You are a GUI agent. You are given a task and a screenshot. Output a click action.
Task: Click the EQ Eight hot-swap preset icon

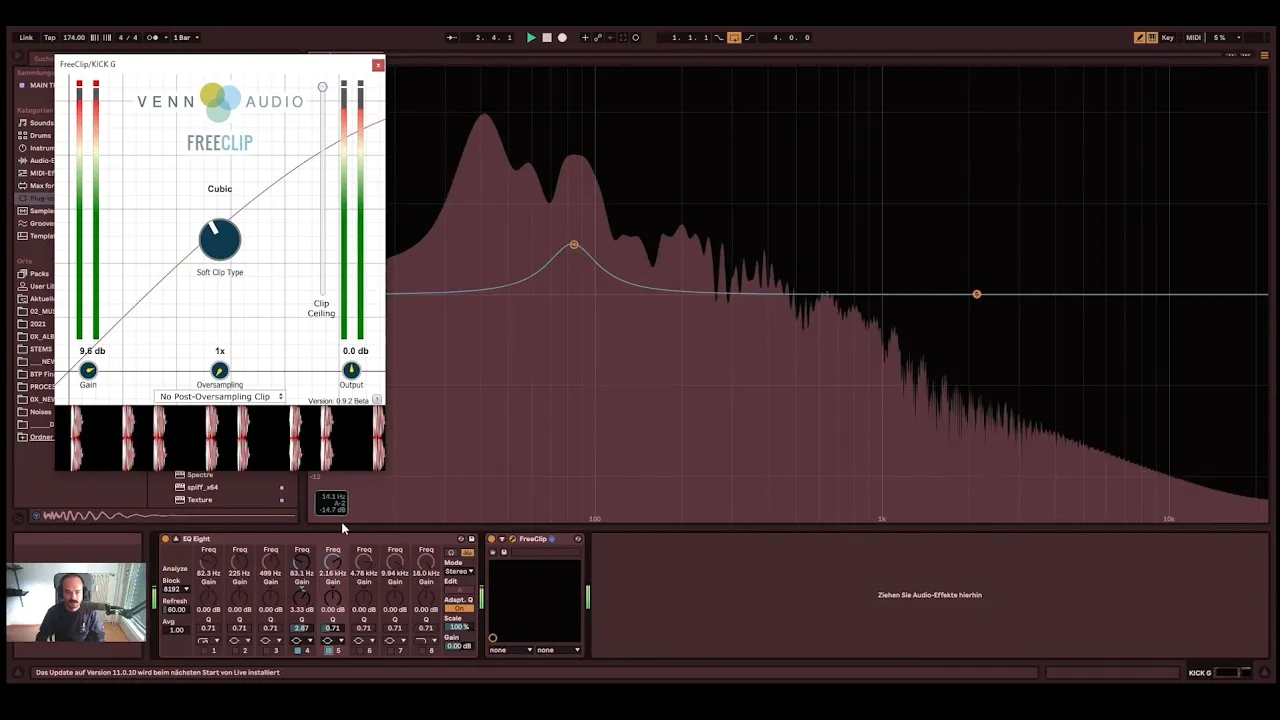461,539
